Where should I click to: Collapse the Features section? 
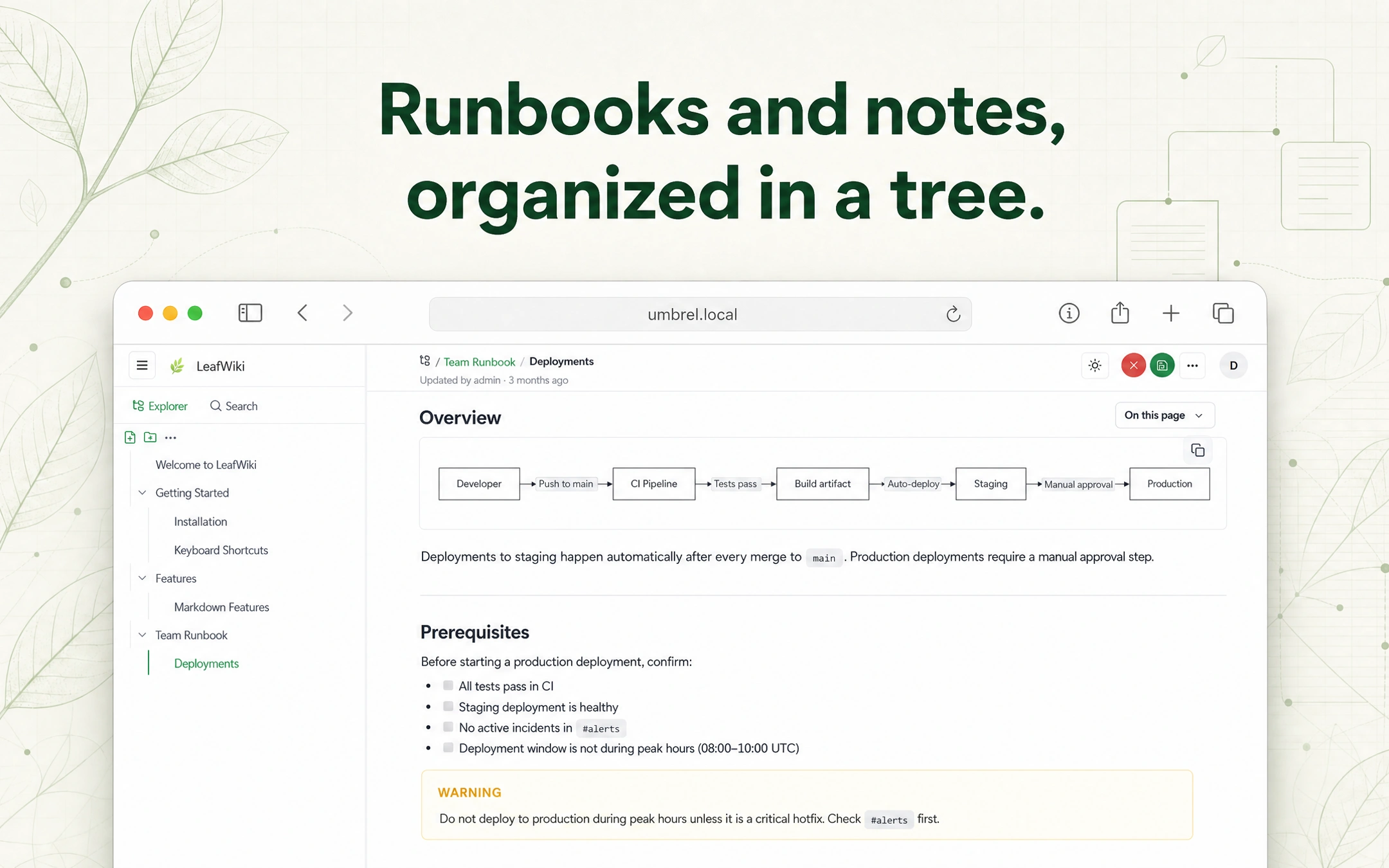point(142,578)
